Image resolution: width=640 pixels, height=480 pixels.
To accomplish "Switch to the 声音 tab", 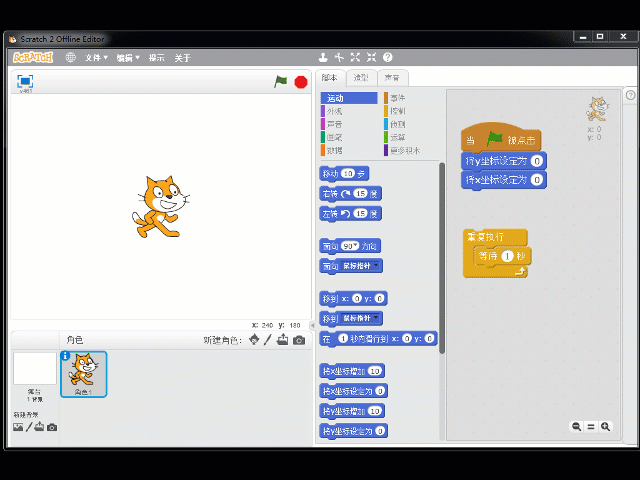I will (x=392, y=78).
